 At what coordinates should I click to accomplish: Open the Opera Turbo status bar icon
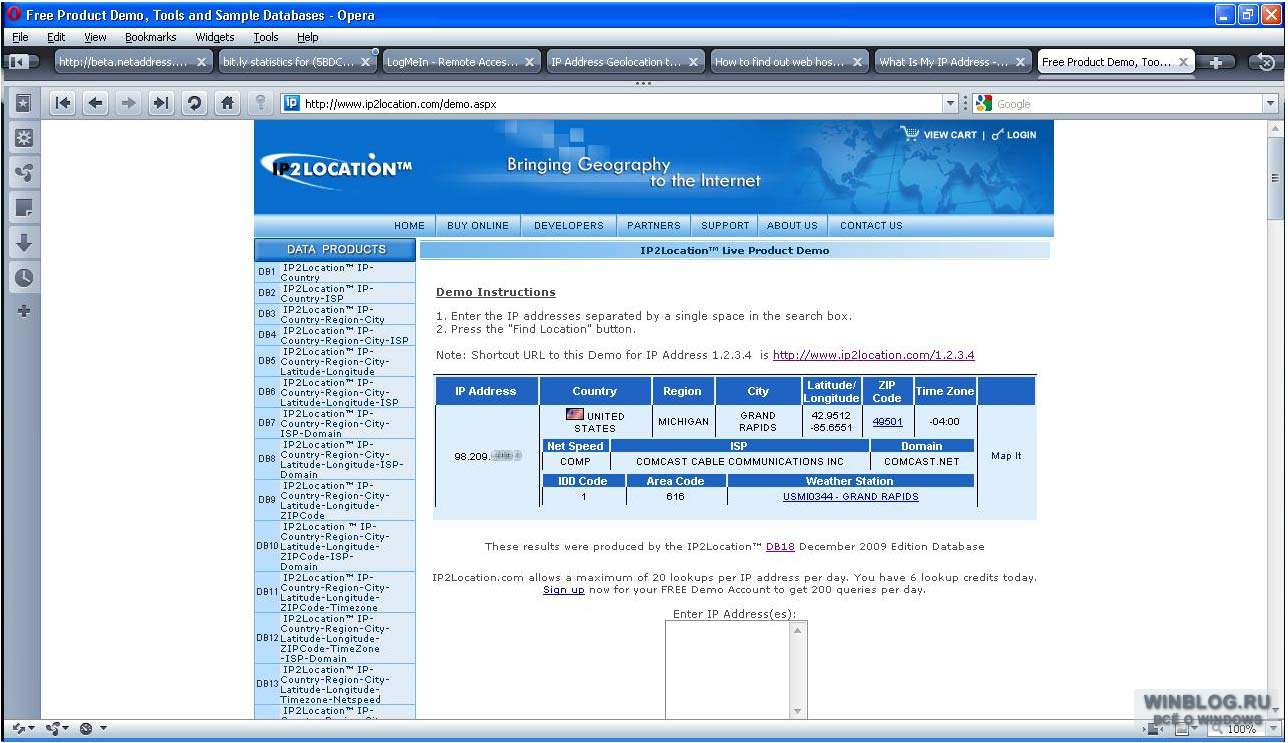point(86,728)
